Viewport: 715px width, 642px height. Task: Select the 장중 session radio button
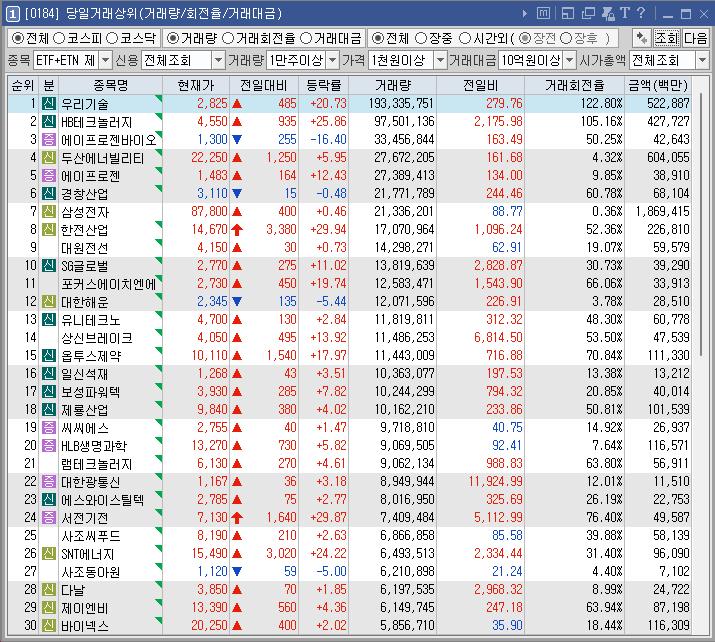point(421,38)
